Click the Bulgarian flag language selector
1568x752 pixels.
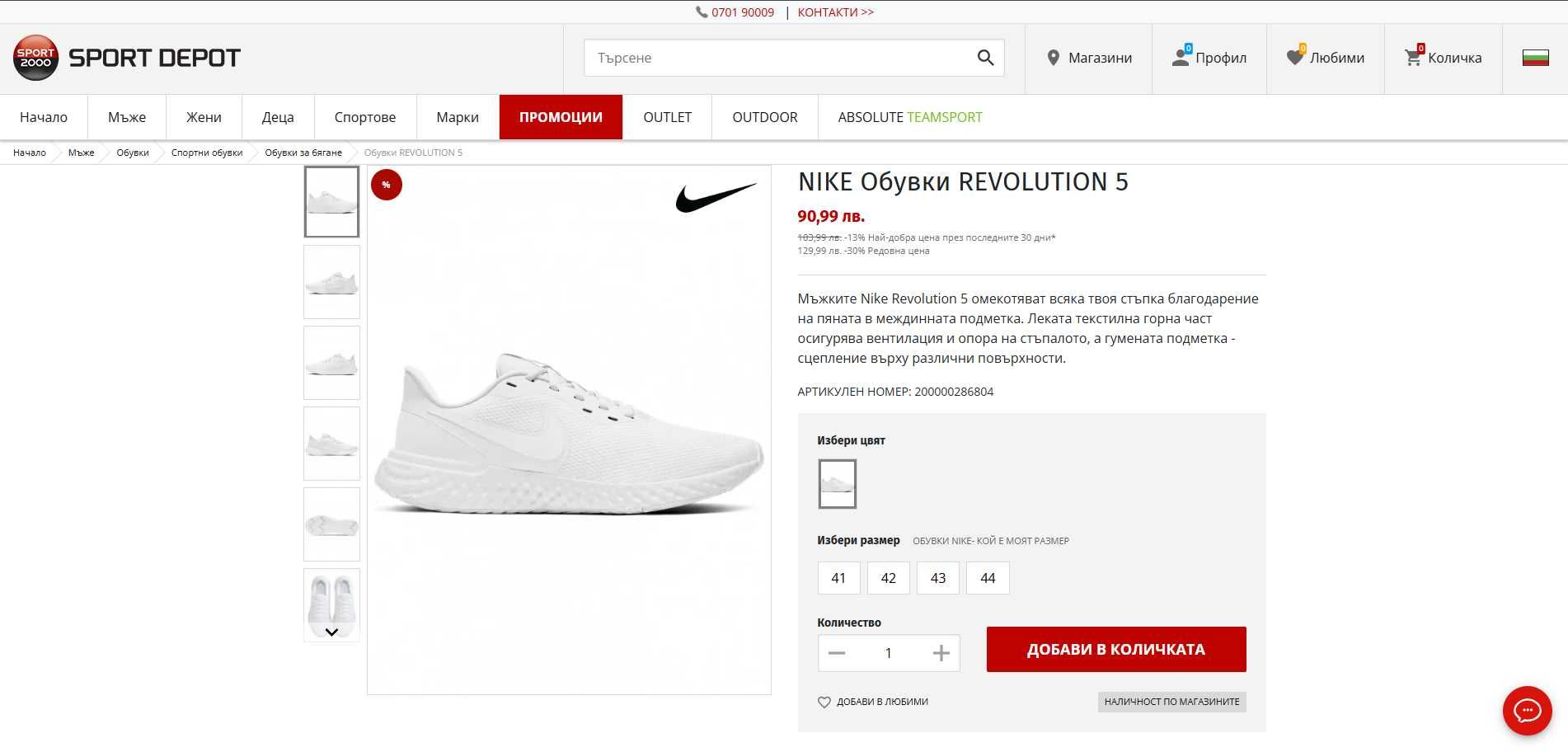1535,58
